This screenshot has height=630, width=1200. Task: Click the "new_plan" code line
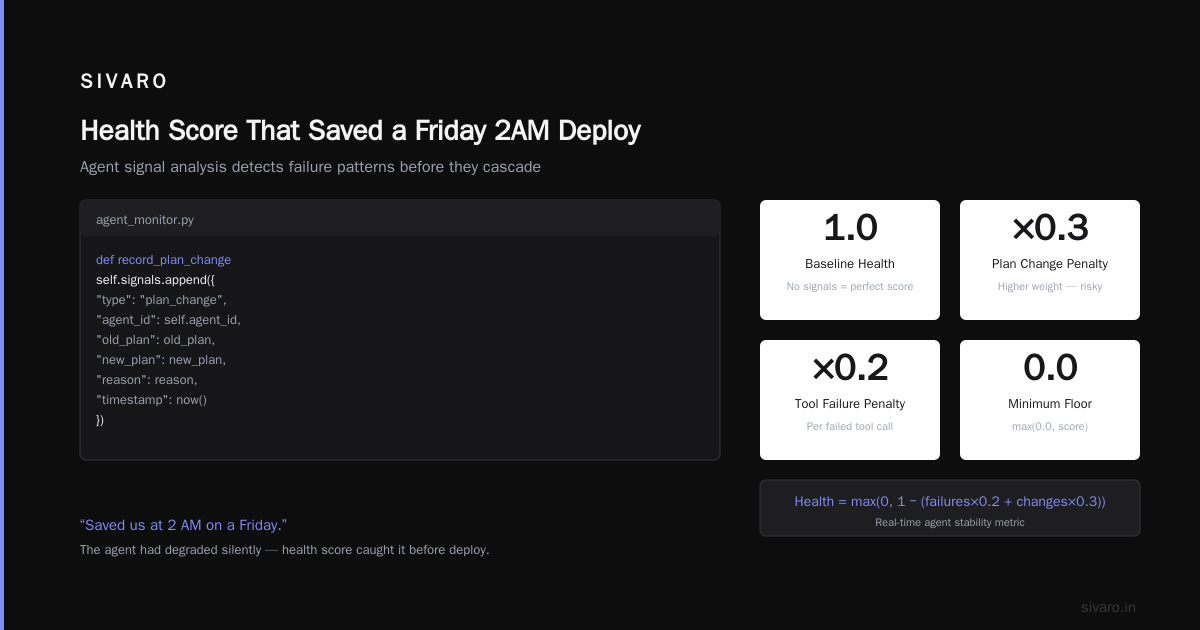[x=161, y=360]
